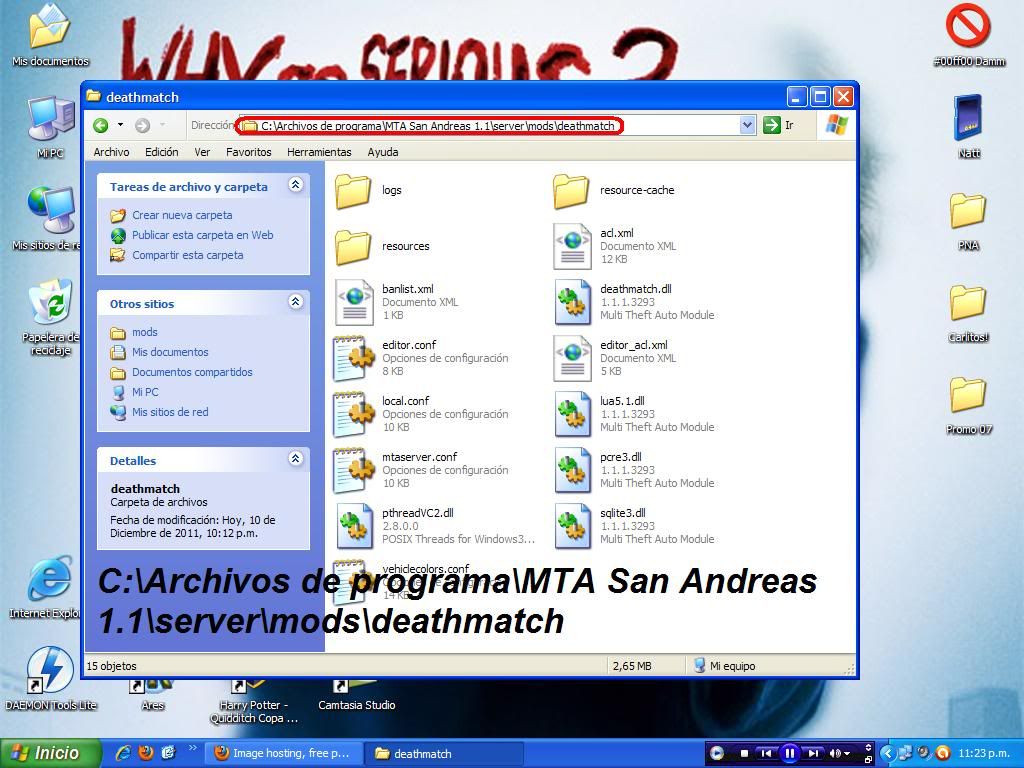
Task: Collapse the Otros sitios panel
Action: pyautogui.click(x=295, y=302)
